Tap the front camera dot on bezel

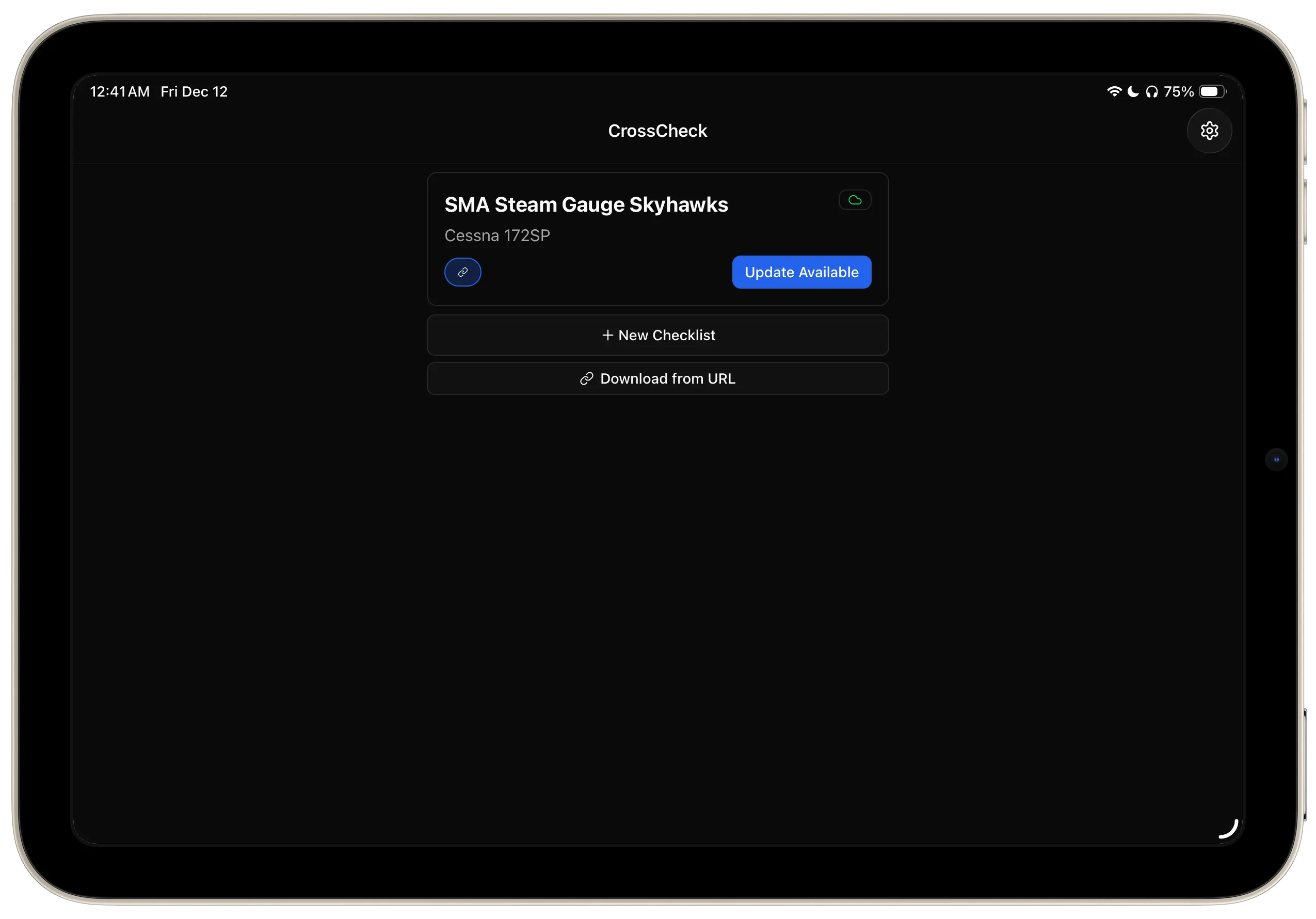point(1276,459)
